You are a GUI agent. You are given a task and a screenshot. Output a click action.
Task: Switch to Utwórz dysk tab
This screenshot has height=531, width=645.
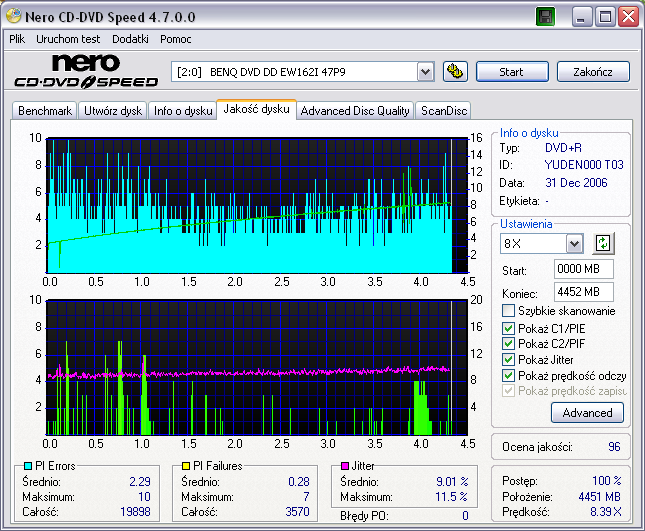(113, 111)
